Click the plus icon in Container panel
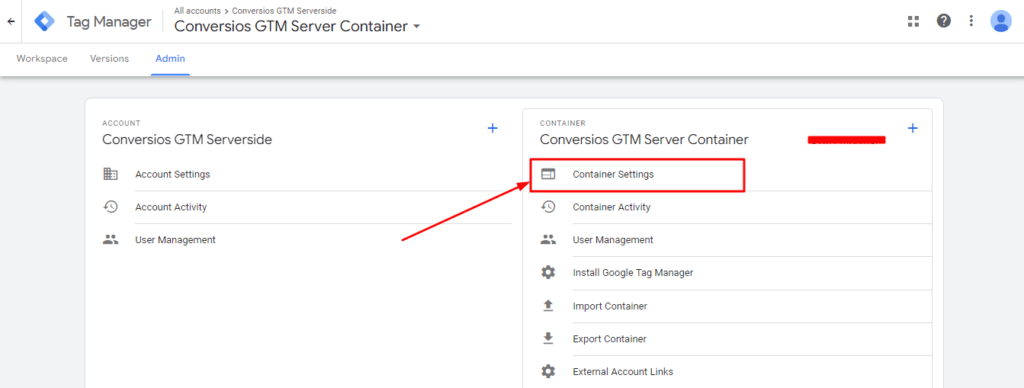 pos(913,129)
